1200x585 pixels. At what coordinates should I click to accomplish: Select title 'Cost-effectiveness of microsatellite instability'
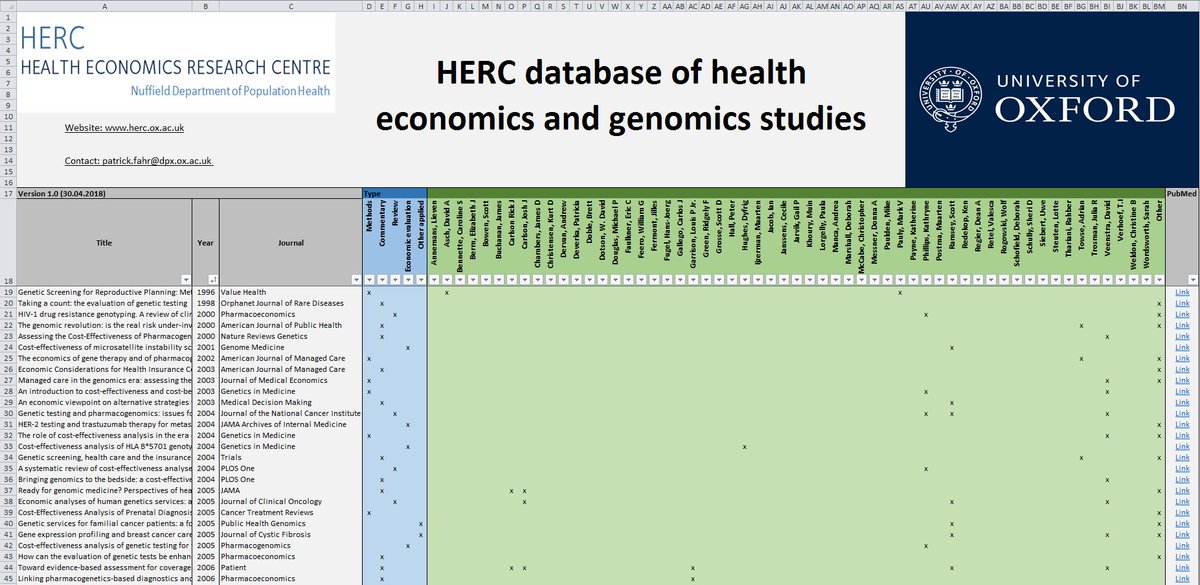coord(105,347)
